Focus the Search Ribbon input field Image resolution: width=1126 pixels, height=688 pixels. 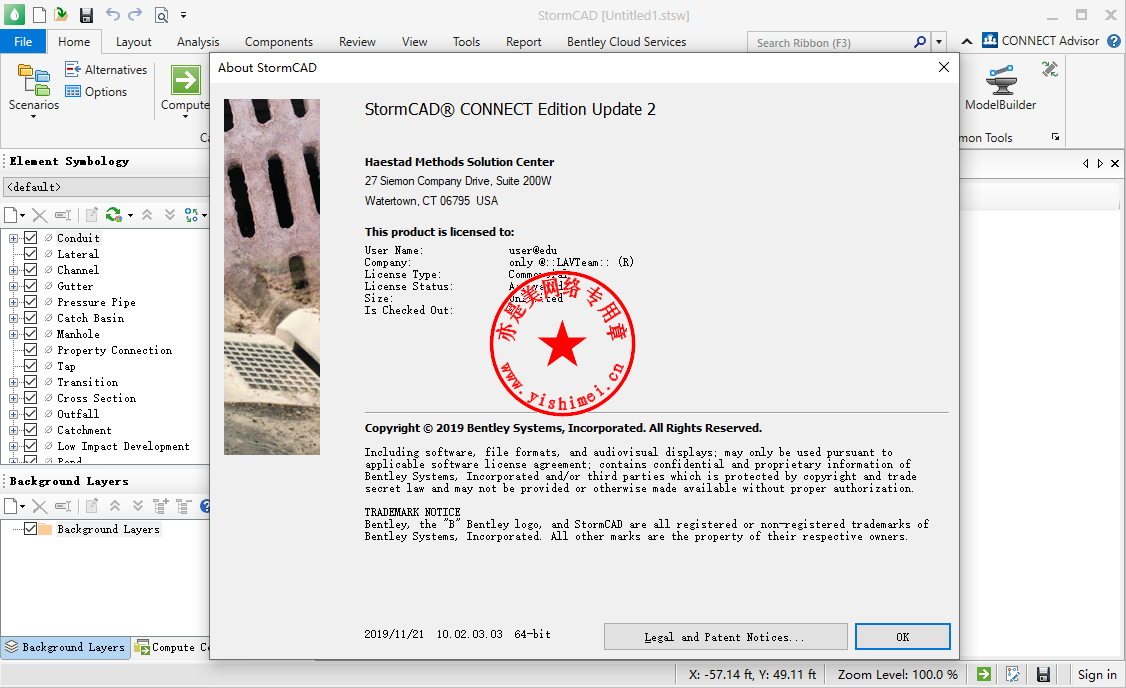(x=829, y=42)
